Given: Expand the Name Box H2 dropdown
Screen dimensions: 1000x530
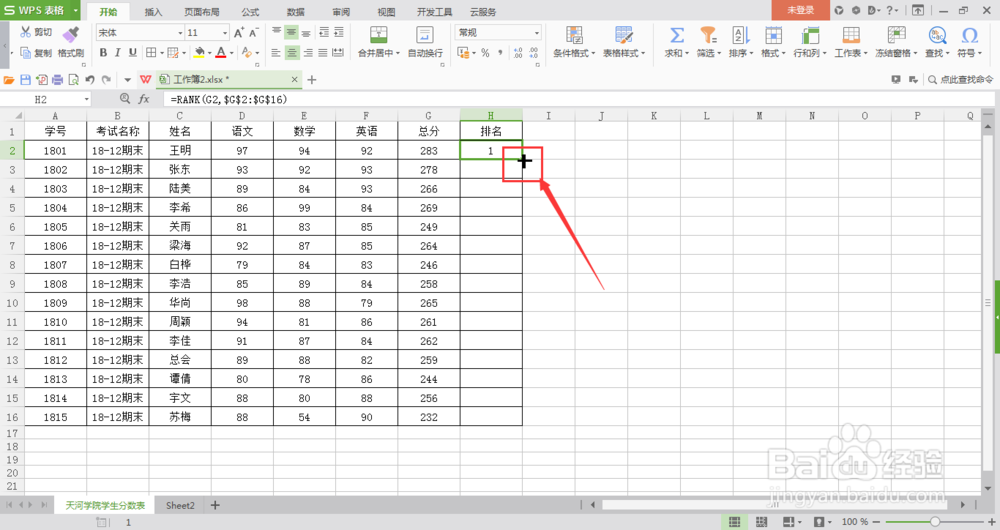Looking at the screenshot, I should pos(86,99).
